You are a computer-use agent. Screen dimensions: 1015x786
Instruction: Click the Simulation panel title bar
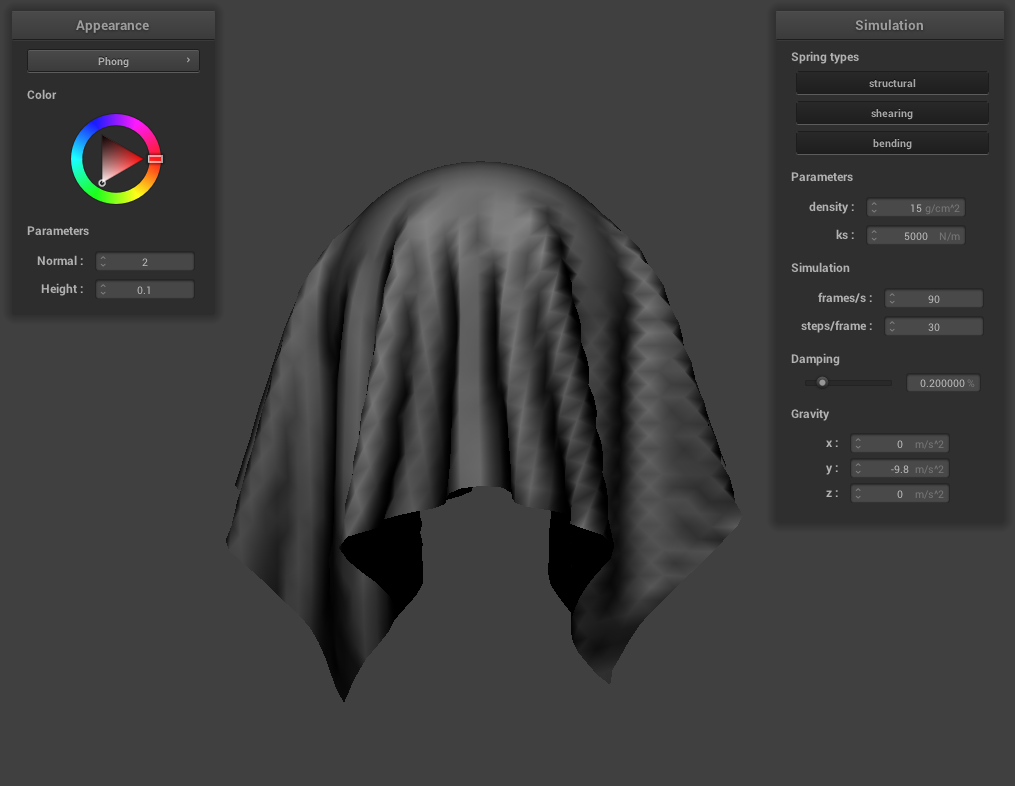point(889,25)
